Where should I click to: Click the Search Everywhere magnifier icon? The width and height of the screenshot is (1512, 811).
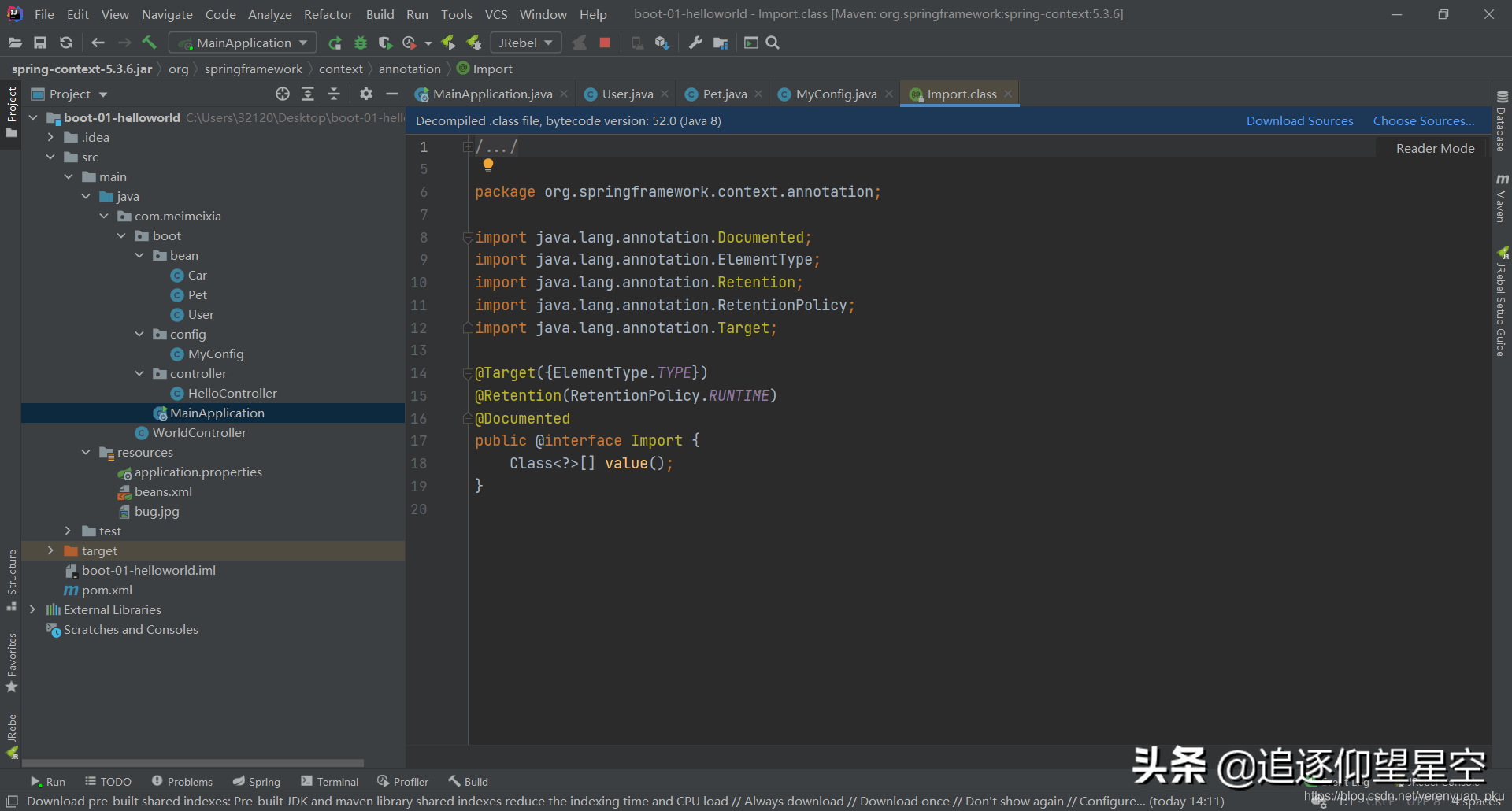(x=773, y=43)
